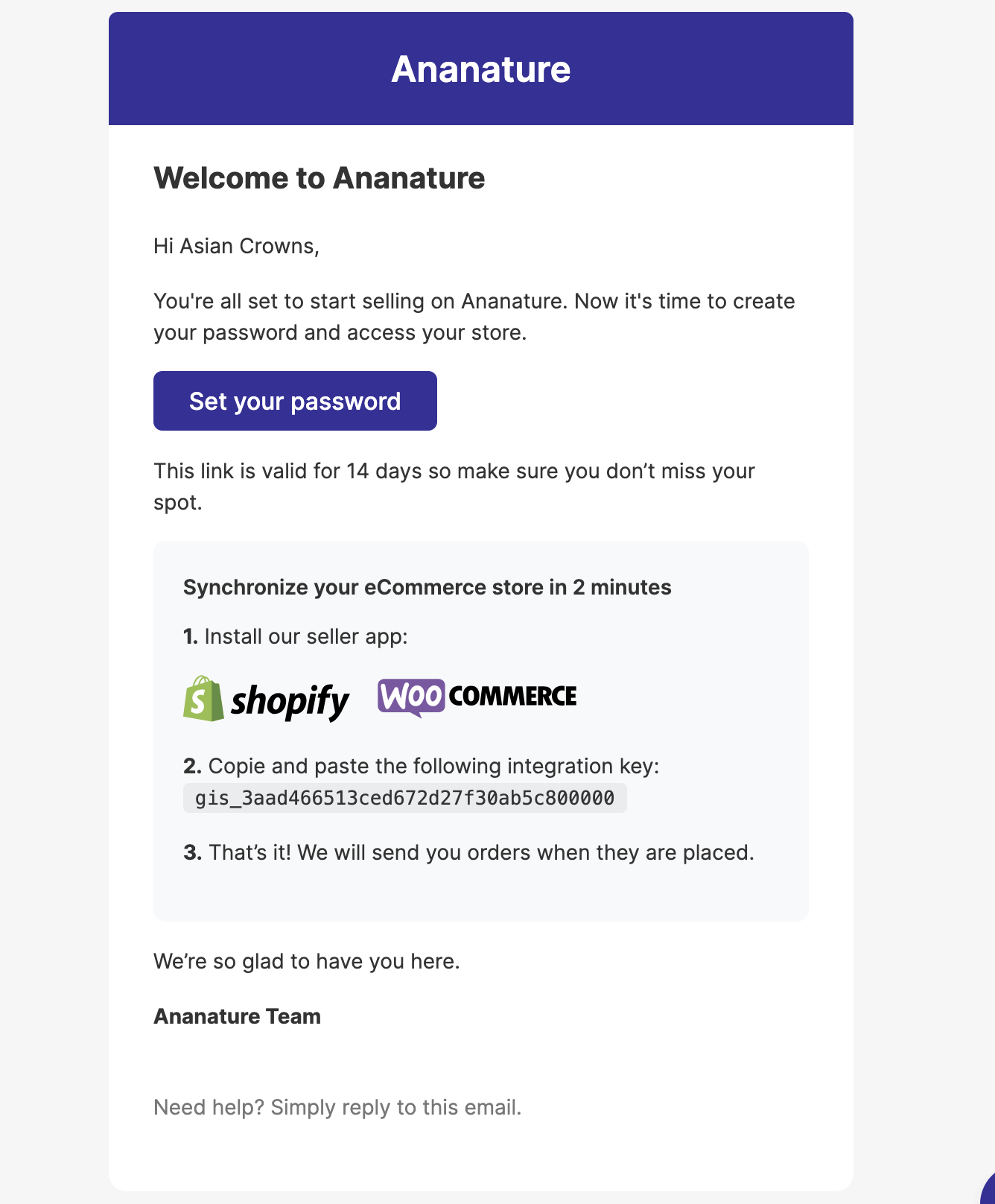Select the Shopify wordmark text
Screen dimensions: 995x1204
[290, 700]
